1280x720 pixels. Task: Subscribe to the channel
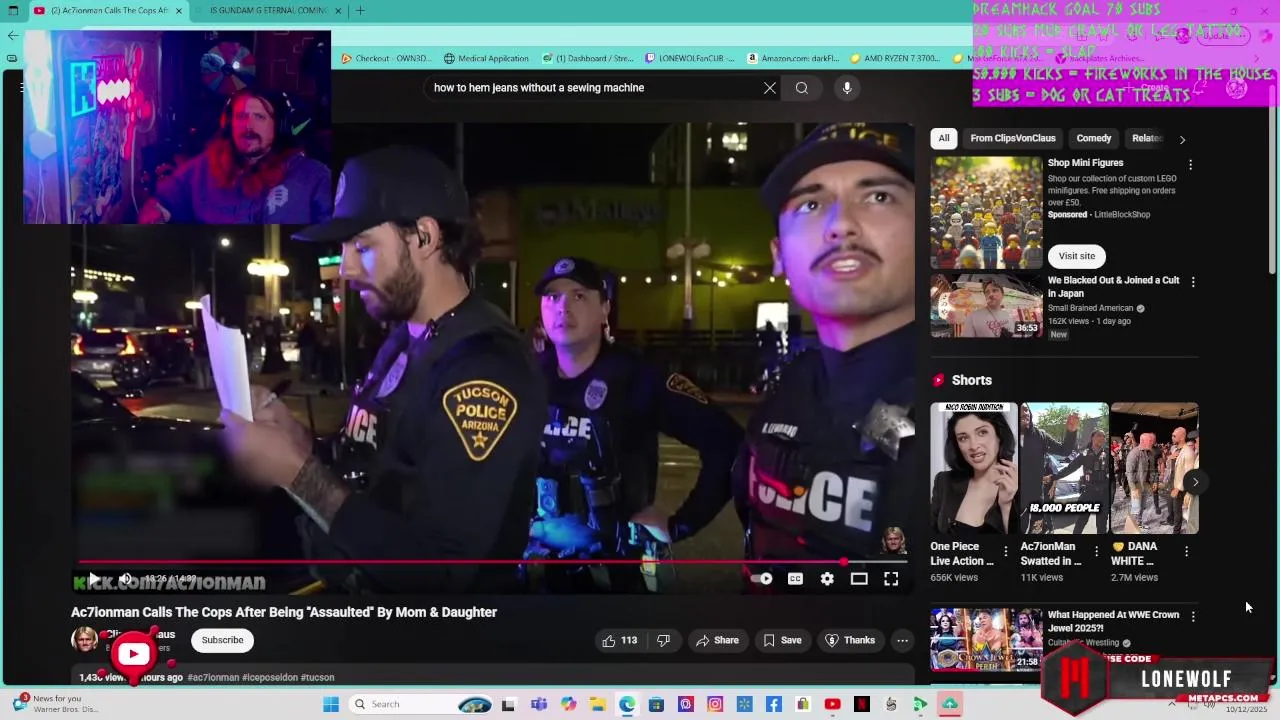(x=222, y=640)
